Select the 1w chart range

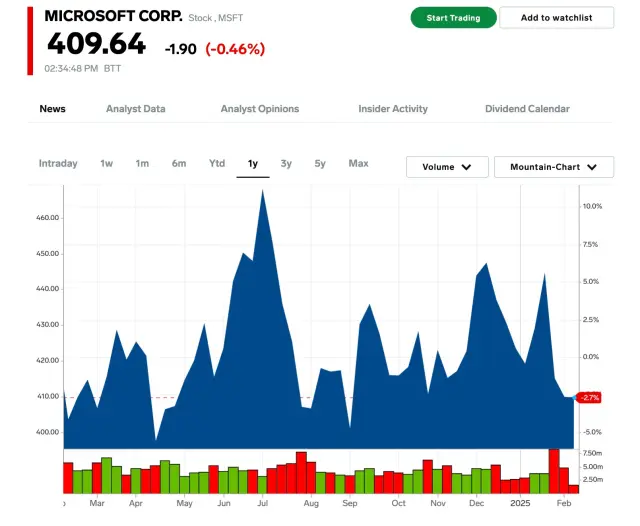click(x=107, y=164)
